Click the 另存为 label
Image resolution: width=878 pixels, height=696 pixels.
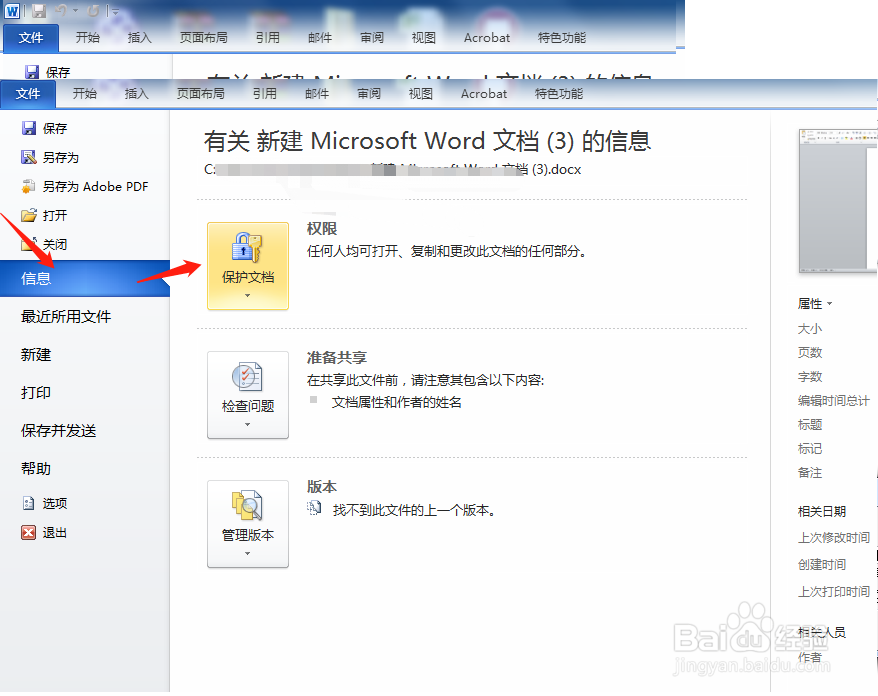point(61,157)
